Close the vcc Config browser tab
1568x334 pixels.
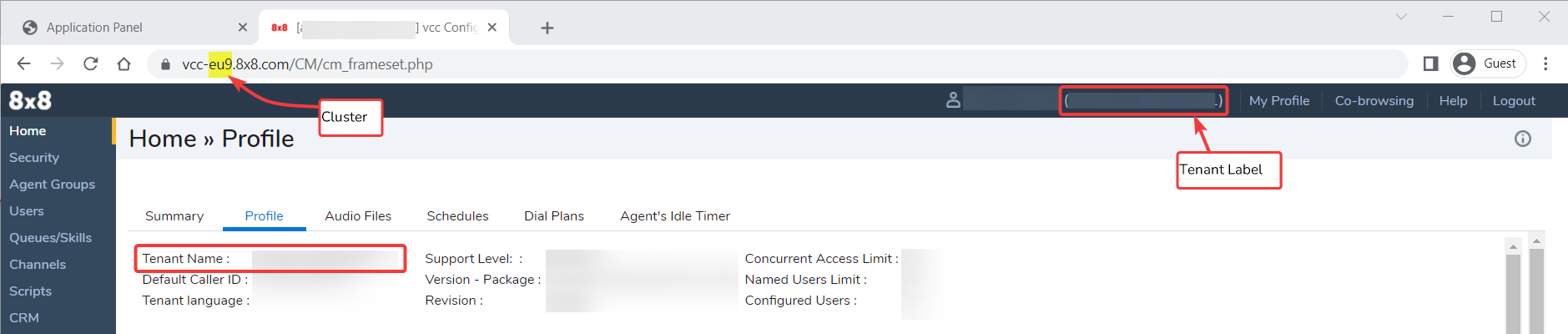(492, 28)
